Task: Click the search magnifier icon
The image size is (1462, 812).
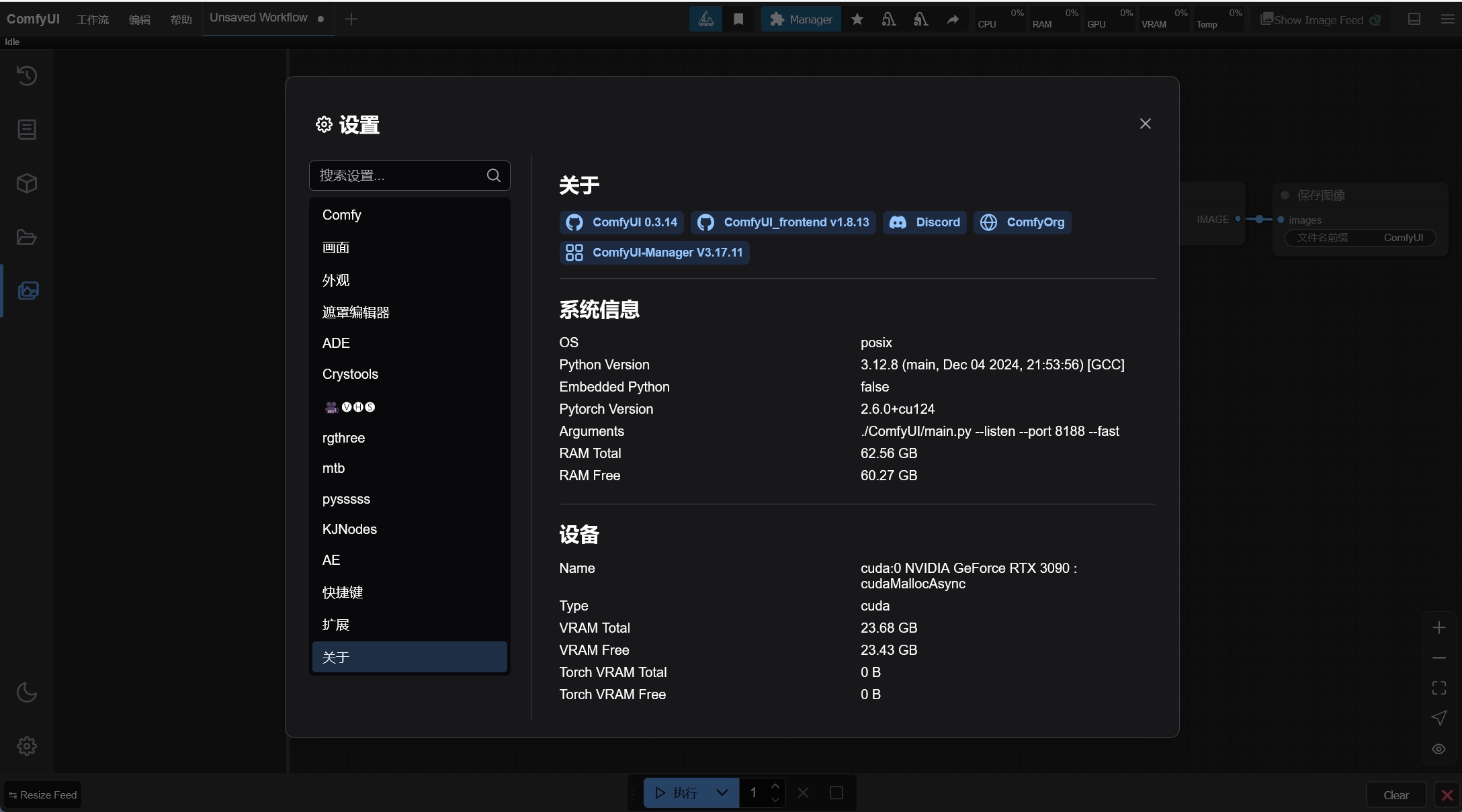Action: (x=493, y=175)
